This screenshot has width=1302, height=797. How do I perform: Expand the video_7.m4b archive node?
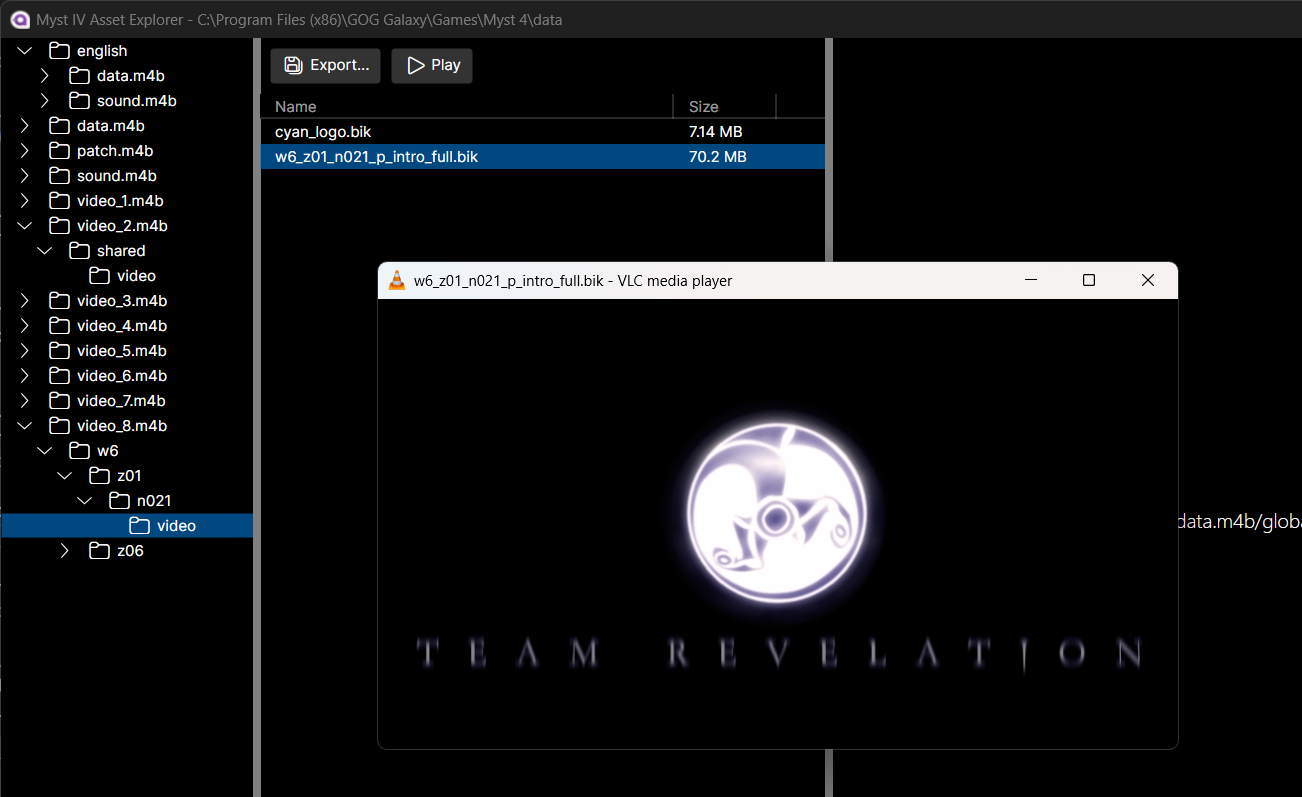pos(25,401)
